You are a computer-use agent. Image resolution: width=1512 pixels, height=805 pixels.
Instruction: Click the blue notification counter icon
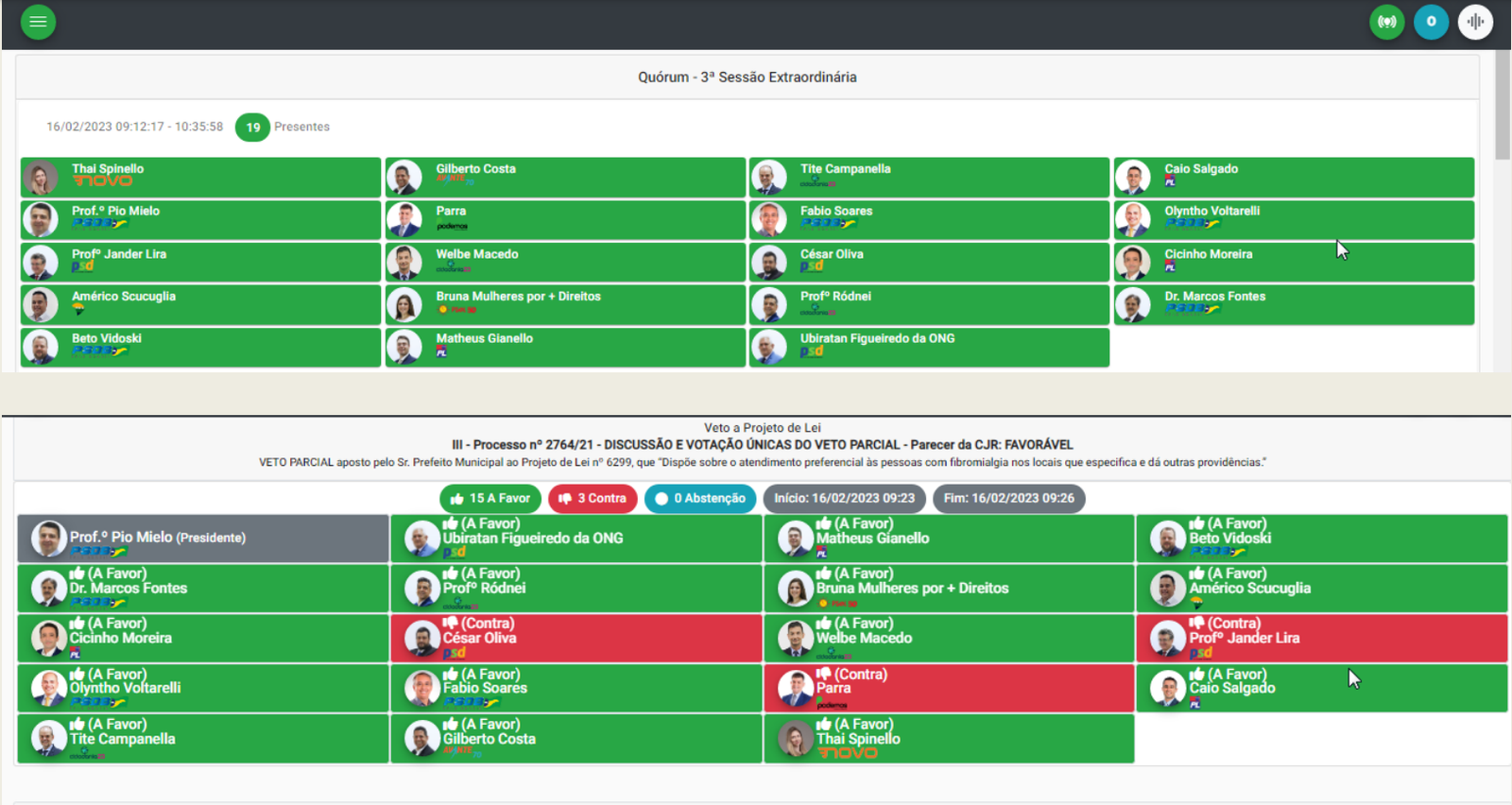[x=1431, y=22]
